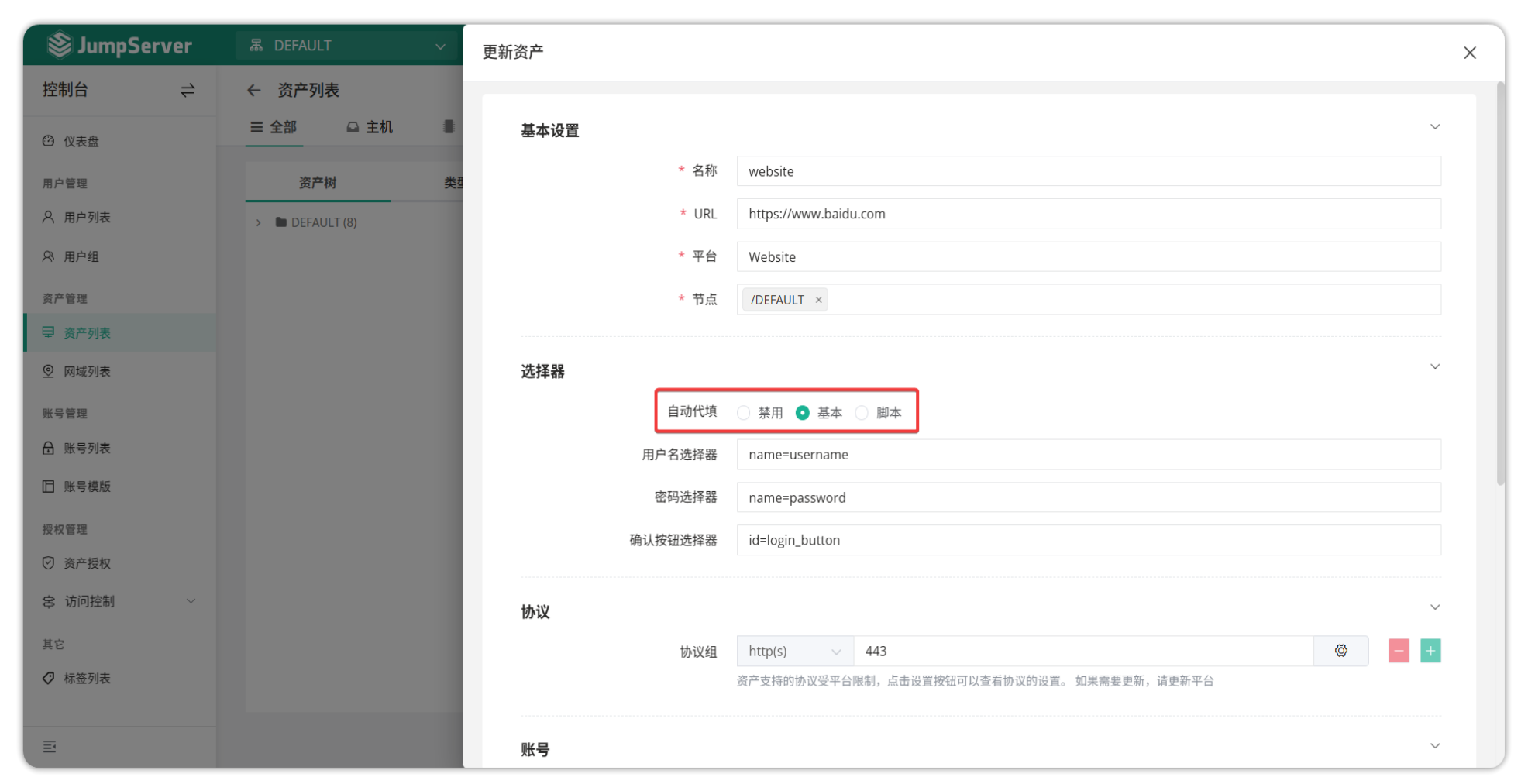This screenshot has width=1528, height=784.
Task: Select the 资产树 tab
Action: tap(318, 183)
